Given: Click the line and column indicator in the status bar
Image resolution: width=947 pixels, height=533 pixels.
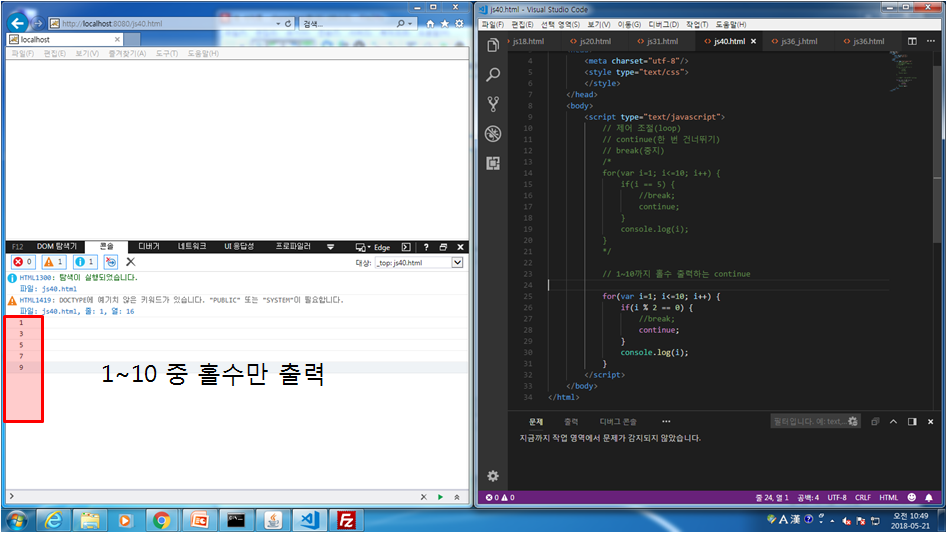Looking at the screenshot, I should tap(771, 497).
